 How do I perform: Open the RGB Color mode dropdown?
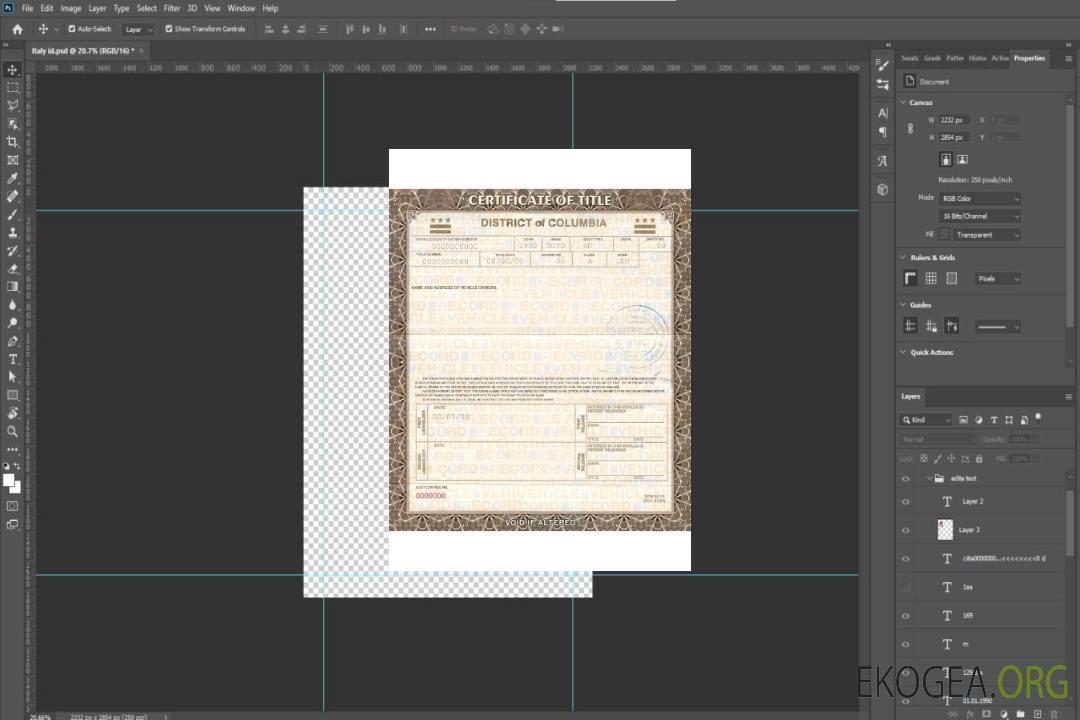(981, 199)
